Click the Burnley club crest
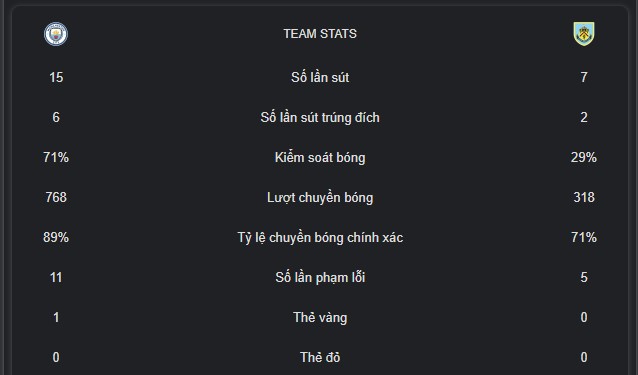The image size is (638, 375). 584,34
